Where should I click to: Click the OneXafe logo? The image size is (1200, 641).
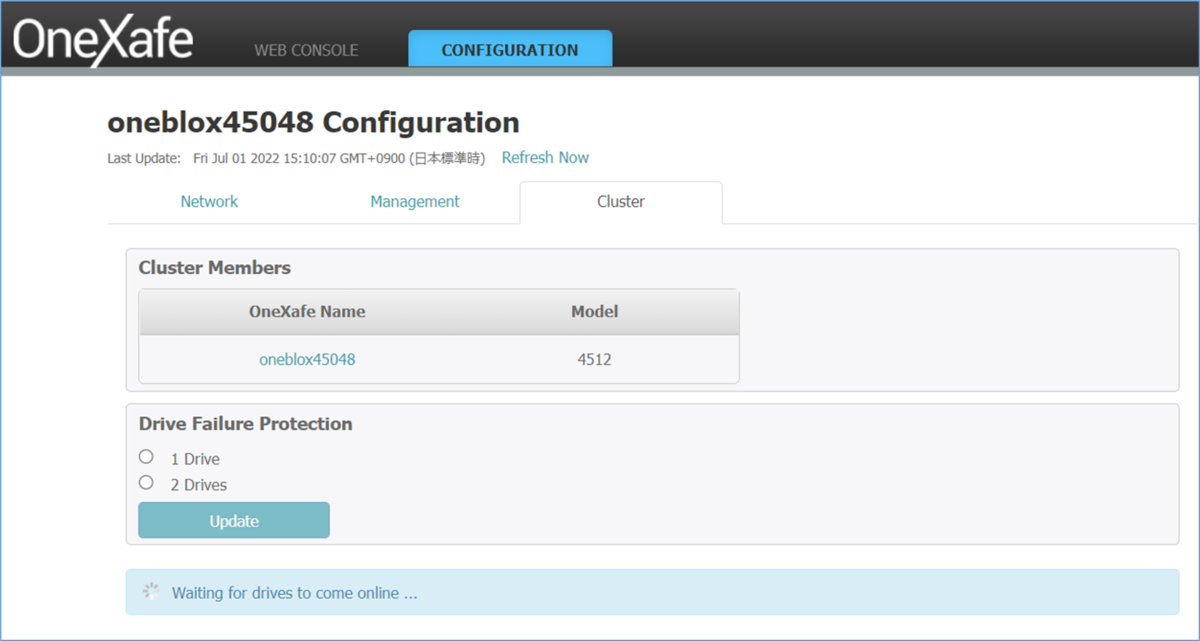(103, 40)
